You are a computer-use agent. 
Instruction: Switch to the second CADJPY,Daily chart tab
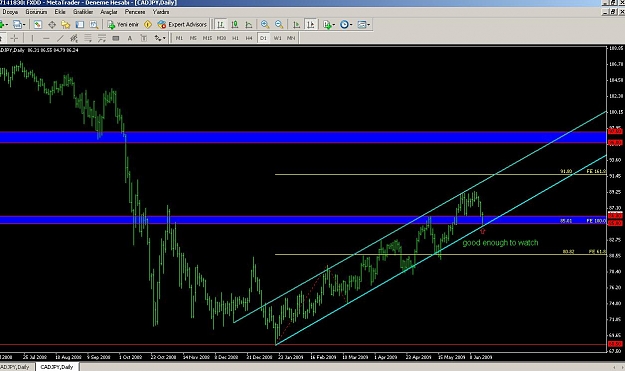coord(57,367)
